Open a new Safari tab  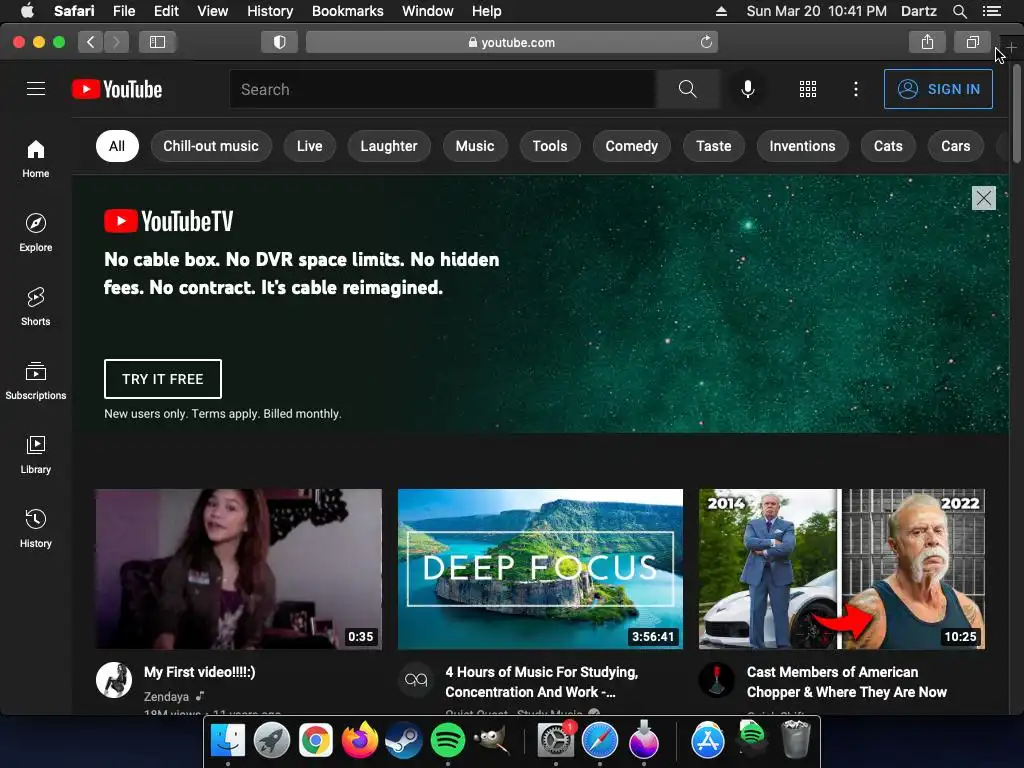1011,48
